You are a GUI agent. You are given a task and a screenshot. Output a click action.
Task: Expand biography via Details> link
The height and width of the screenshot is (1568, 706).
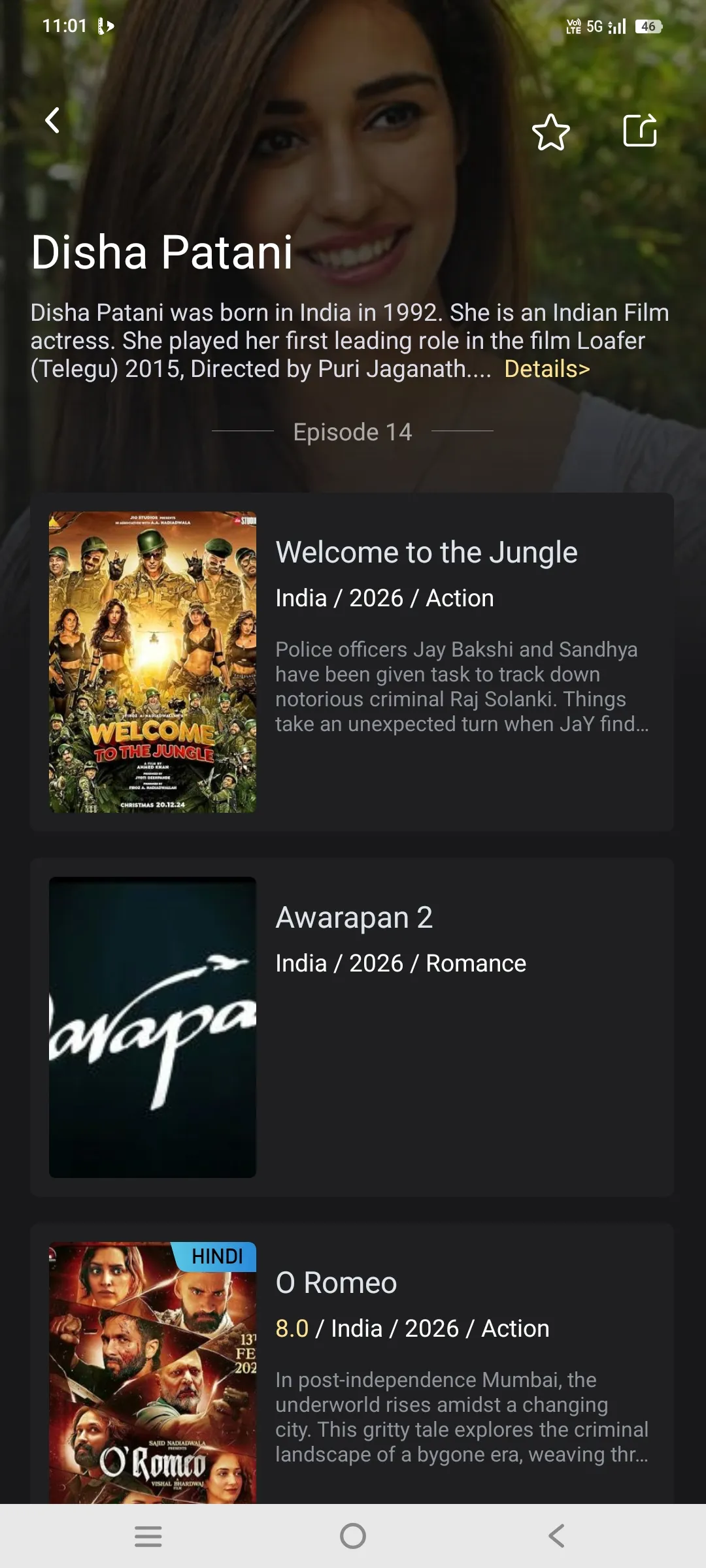pyautogui.click(x=547, y=369)
